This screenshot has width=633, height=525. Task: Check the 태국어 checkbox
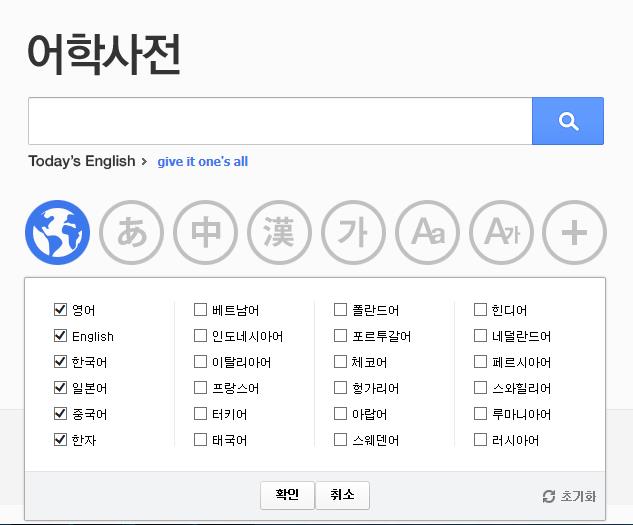click(200, 439)
